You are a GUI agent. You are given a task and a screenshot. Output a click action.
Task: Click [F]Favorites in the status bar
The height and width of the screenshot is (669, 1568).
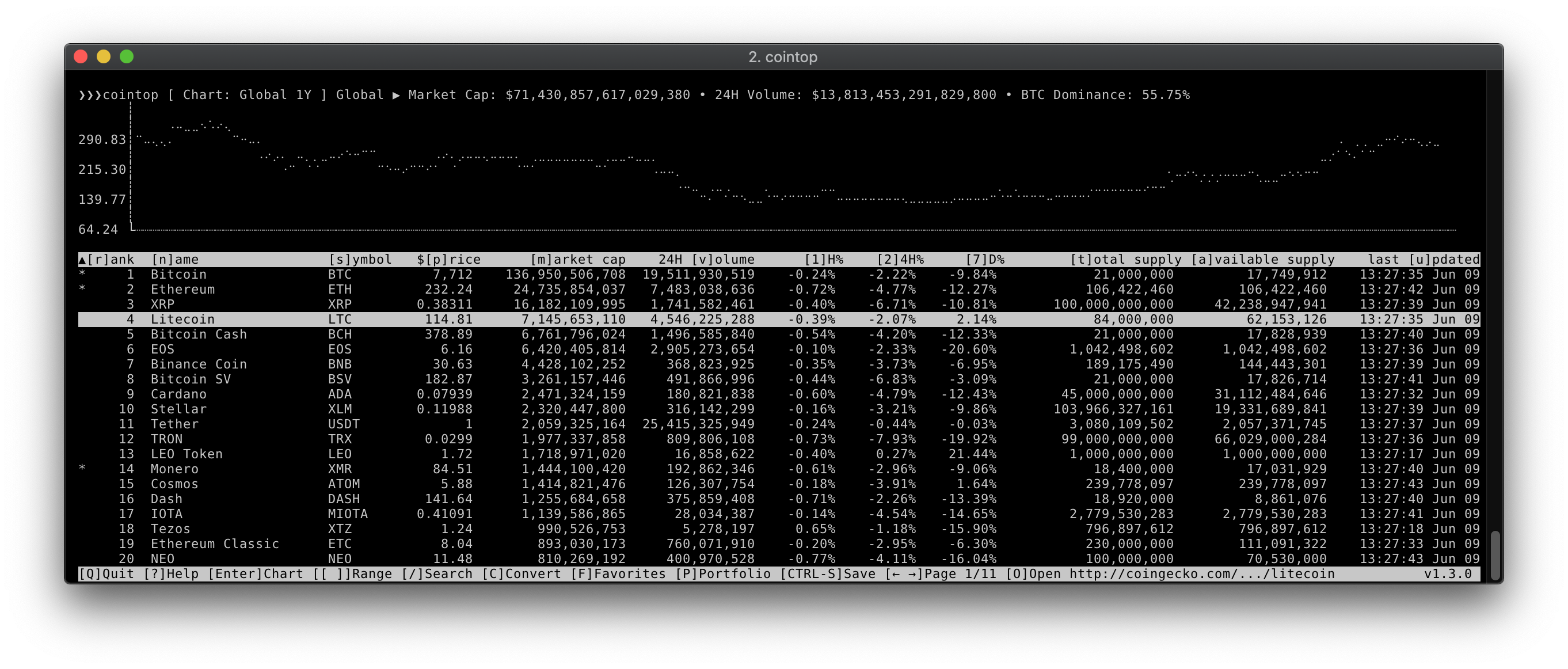(x=618, y=574)
